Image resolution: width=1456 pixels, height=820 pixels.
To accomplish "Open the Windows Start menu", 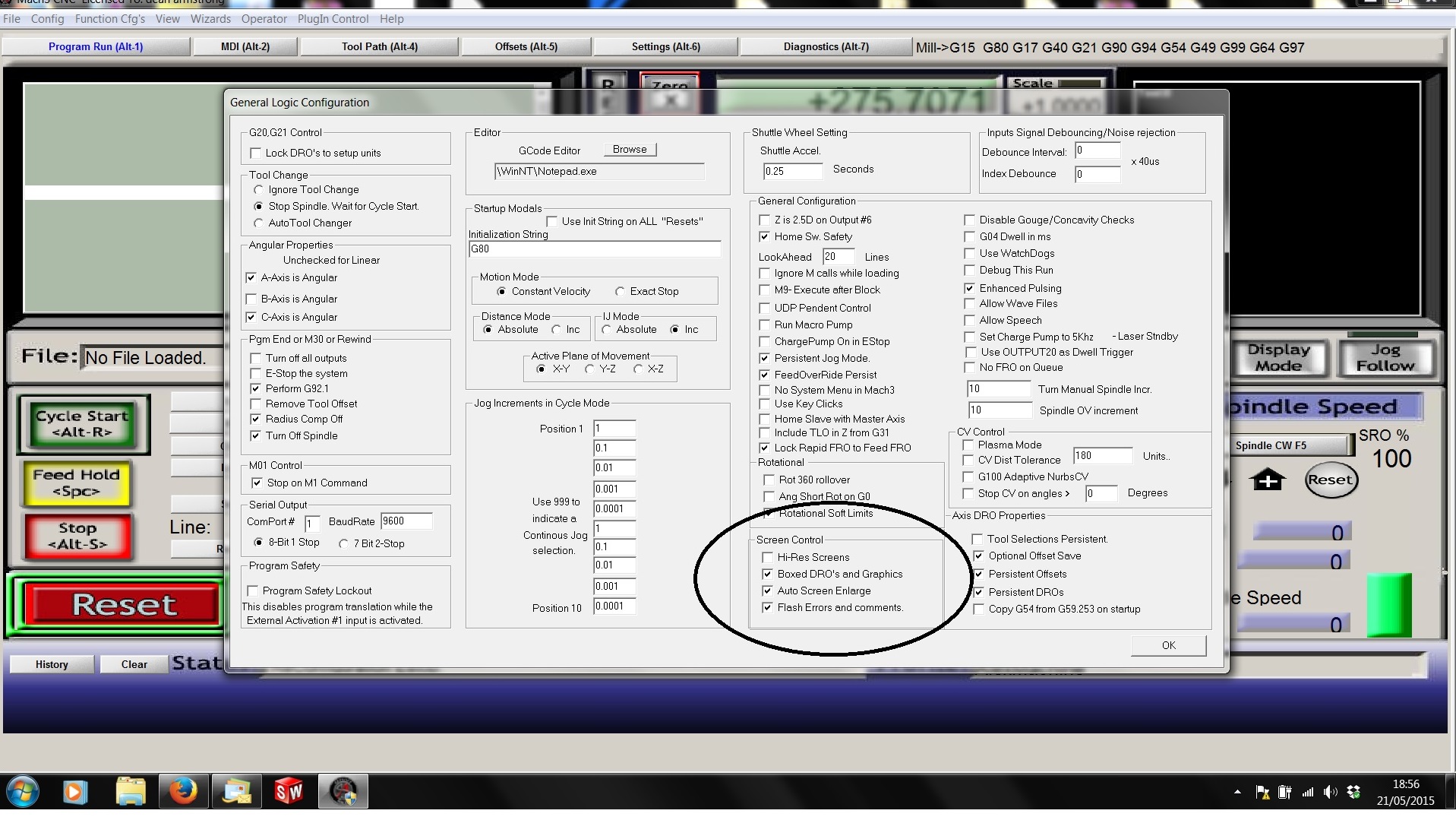I will 22,792.
